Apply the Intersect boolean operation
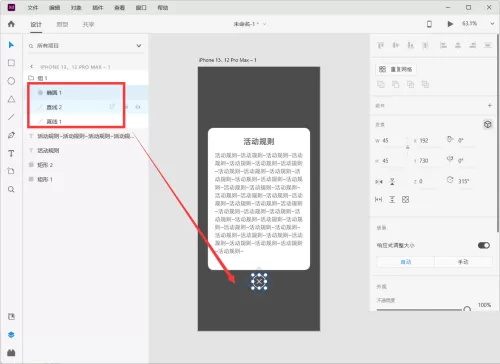500x364 pixels. (410, 84)
